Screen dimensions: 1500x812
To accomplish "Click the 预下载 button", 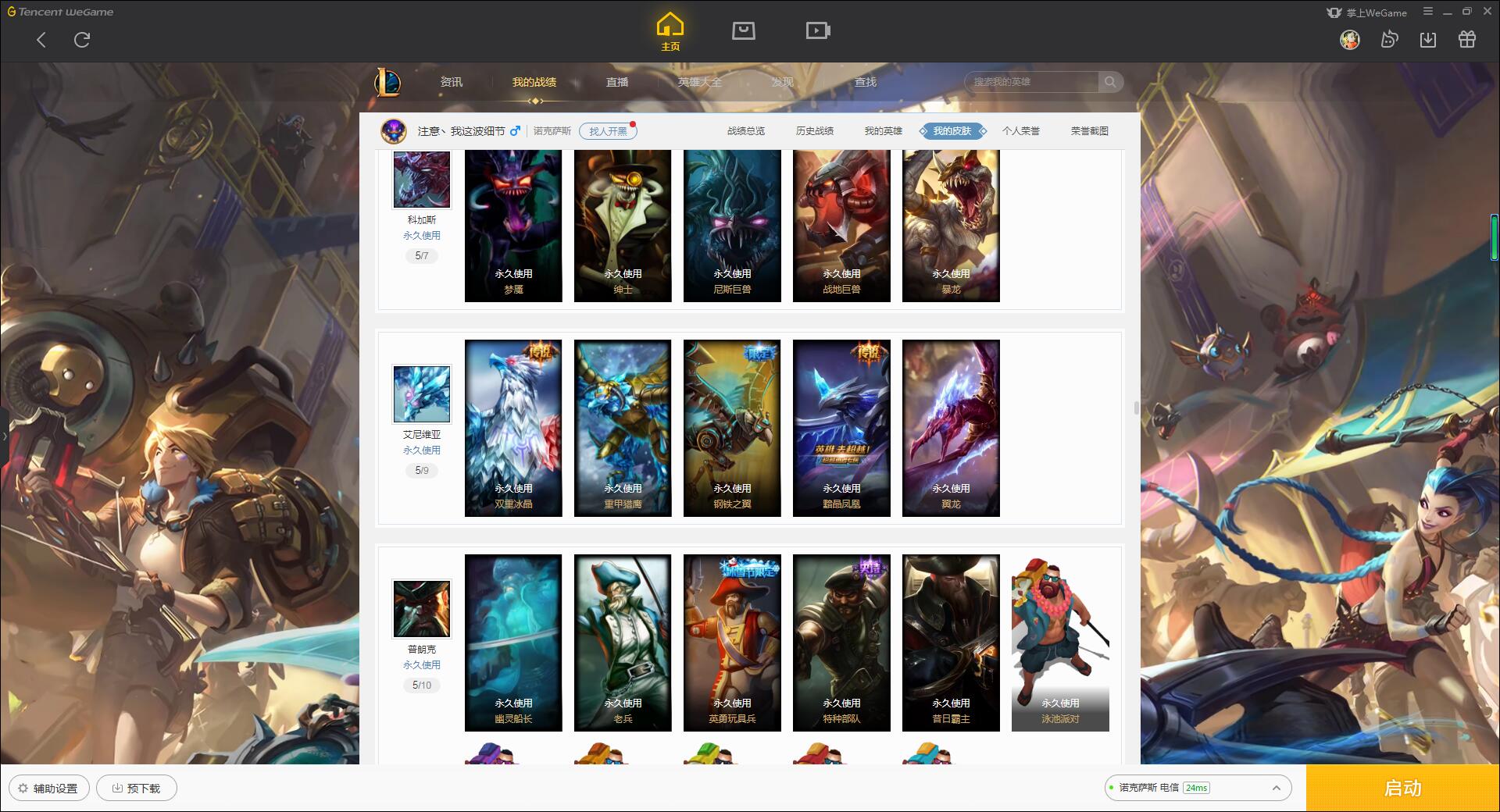I will point(136,789).
